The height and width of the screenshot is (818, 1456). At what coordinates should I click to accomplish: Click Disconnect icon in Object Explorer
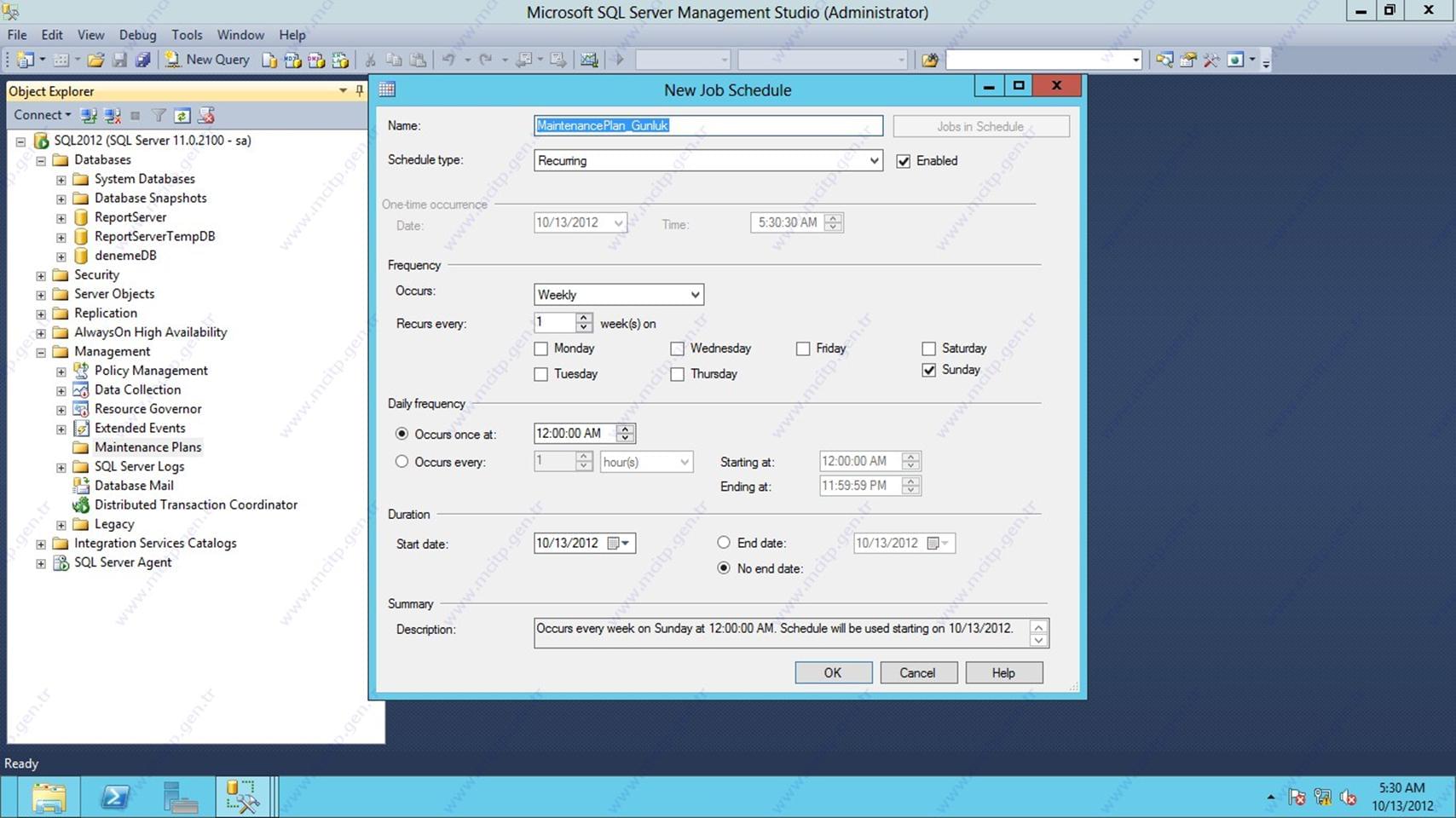(112, 115)
